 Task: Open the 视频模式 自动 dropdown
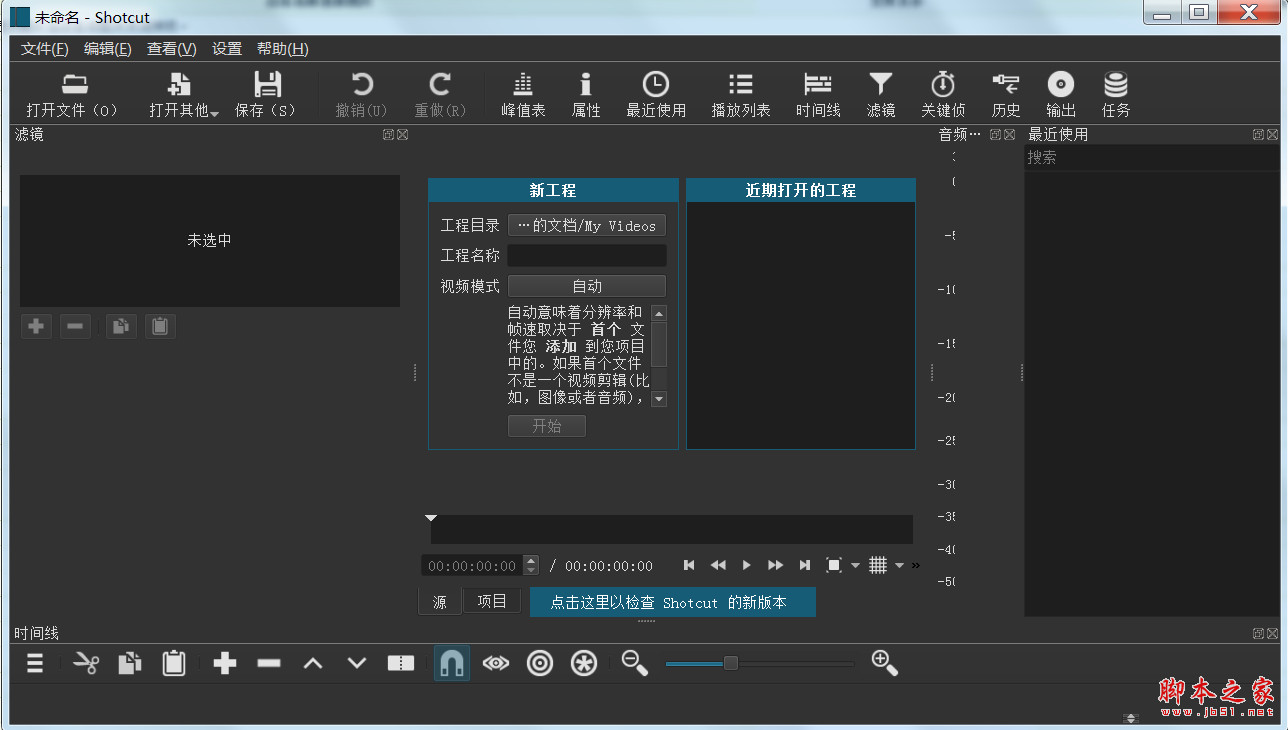click(x=587, y=286)
